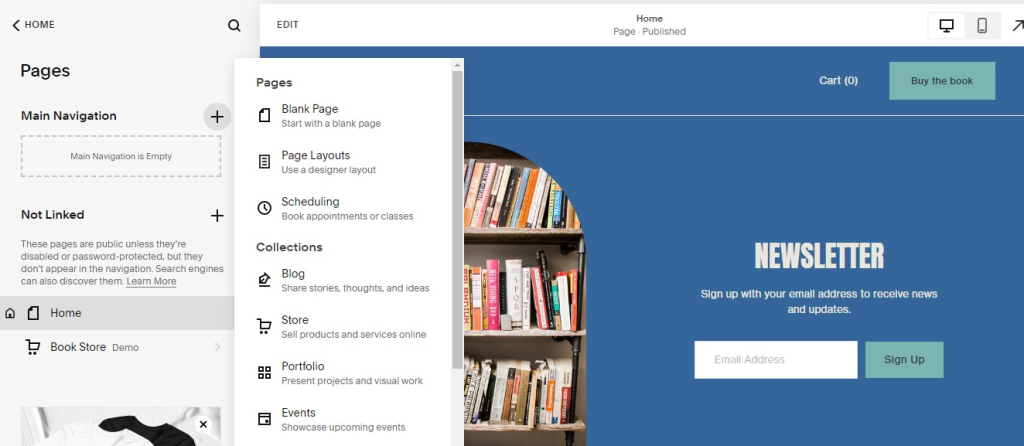
Task: Click the Blog pencil icon
Action: point(264,280)
